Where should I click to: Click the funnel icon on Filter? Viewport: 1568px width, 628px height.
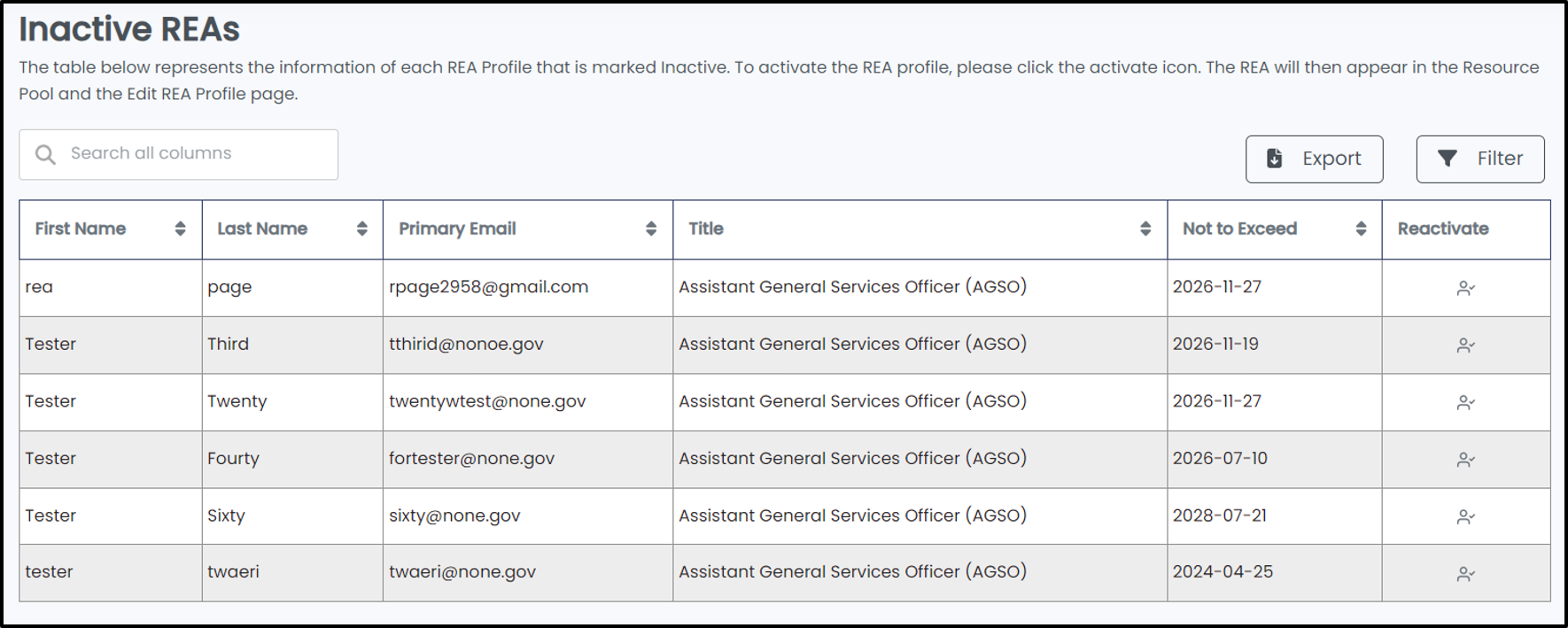1447,159
